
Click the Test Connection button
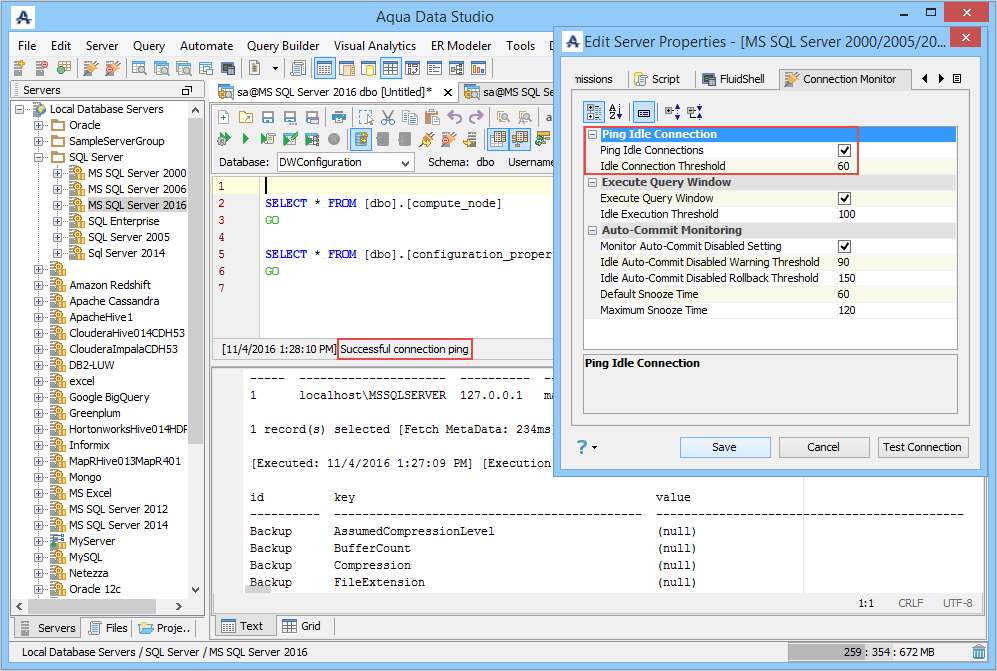click(922, 447)
